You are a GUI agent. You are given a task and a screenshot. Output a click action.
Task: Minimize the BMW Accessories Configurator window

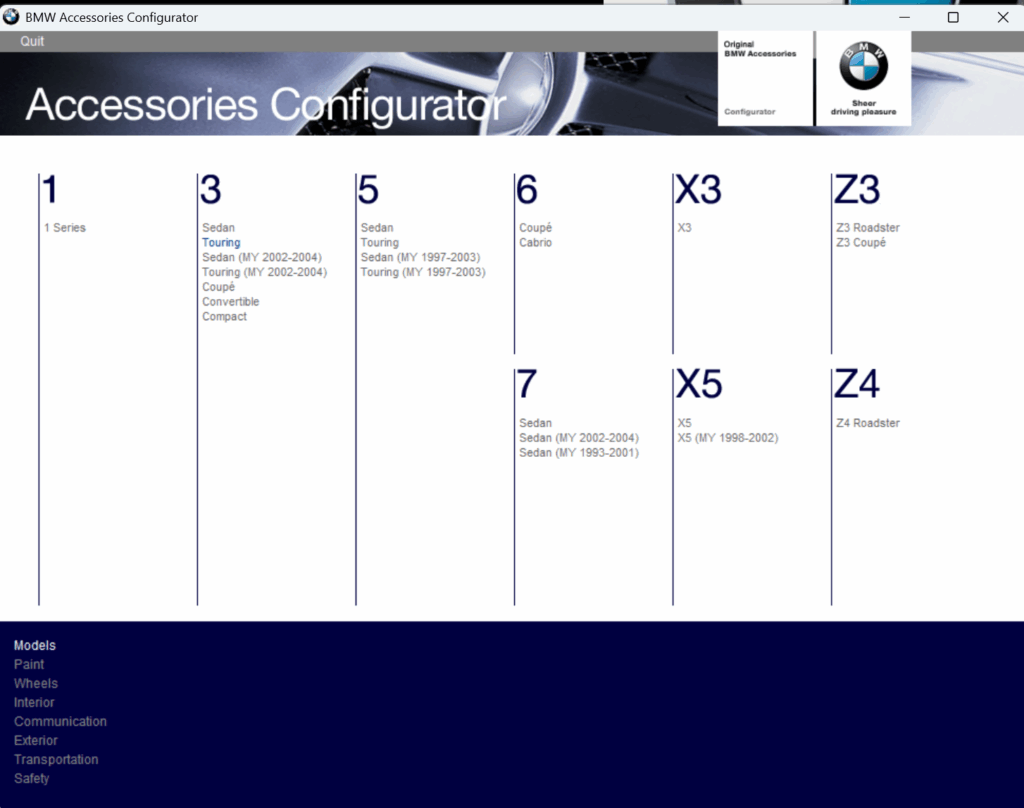pos(904,18)
